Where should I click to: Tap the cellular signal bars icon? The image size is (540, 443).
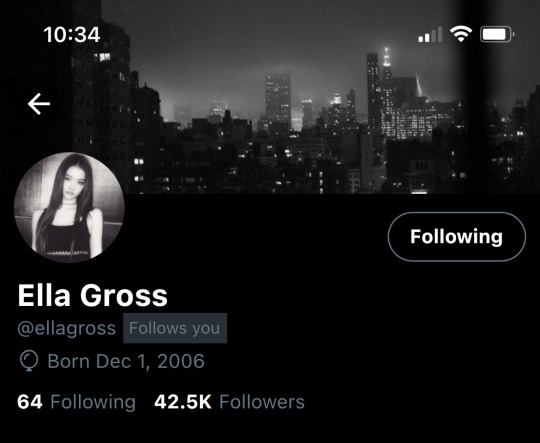430,34
